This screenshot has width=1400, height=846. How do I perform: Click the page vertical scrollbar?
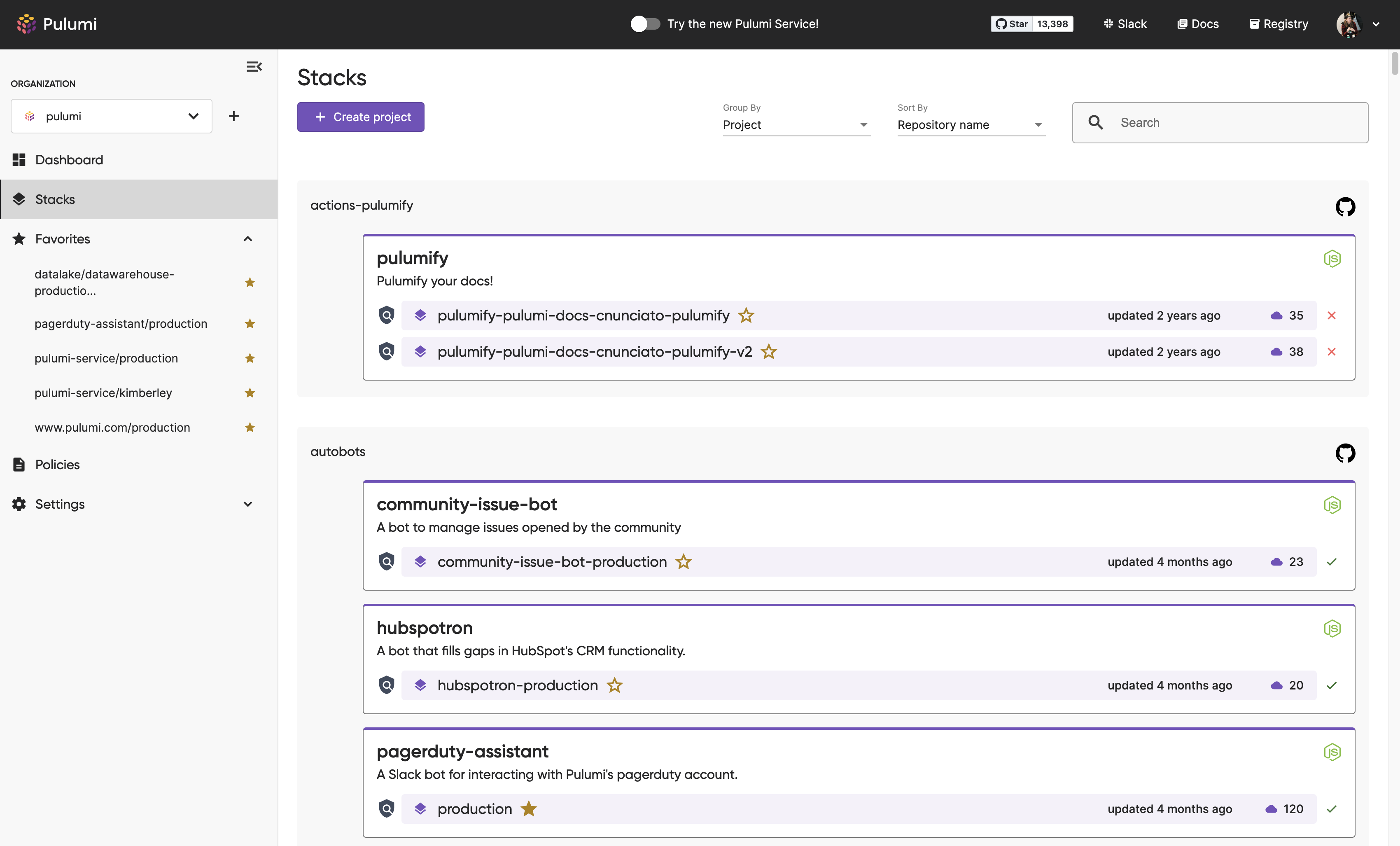(1394, 63)
